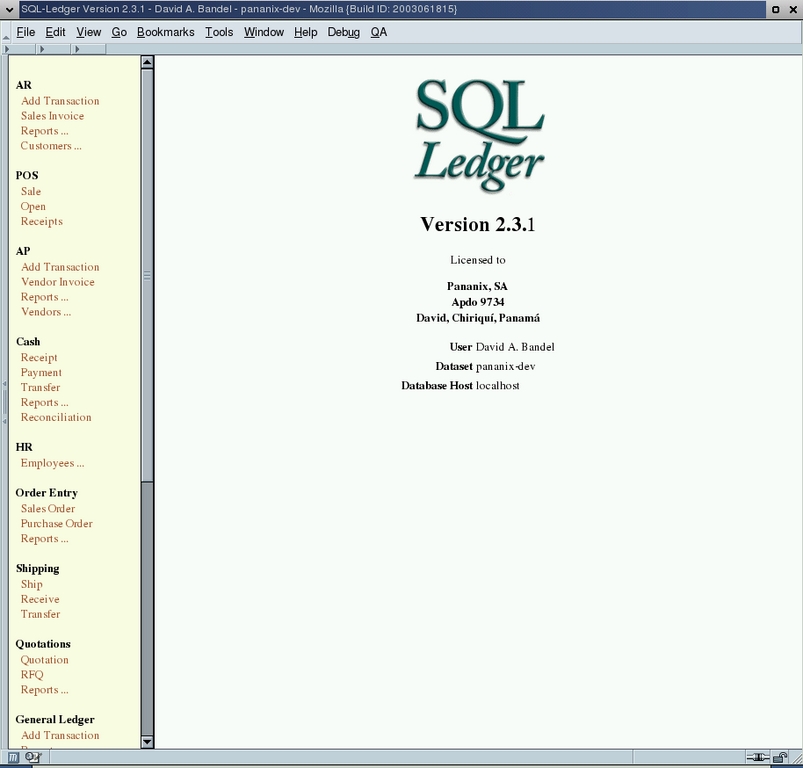Collapse the menu bar grippy handle
Viewport: 803px width, 768px height.
point(5,32)
